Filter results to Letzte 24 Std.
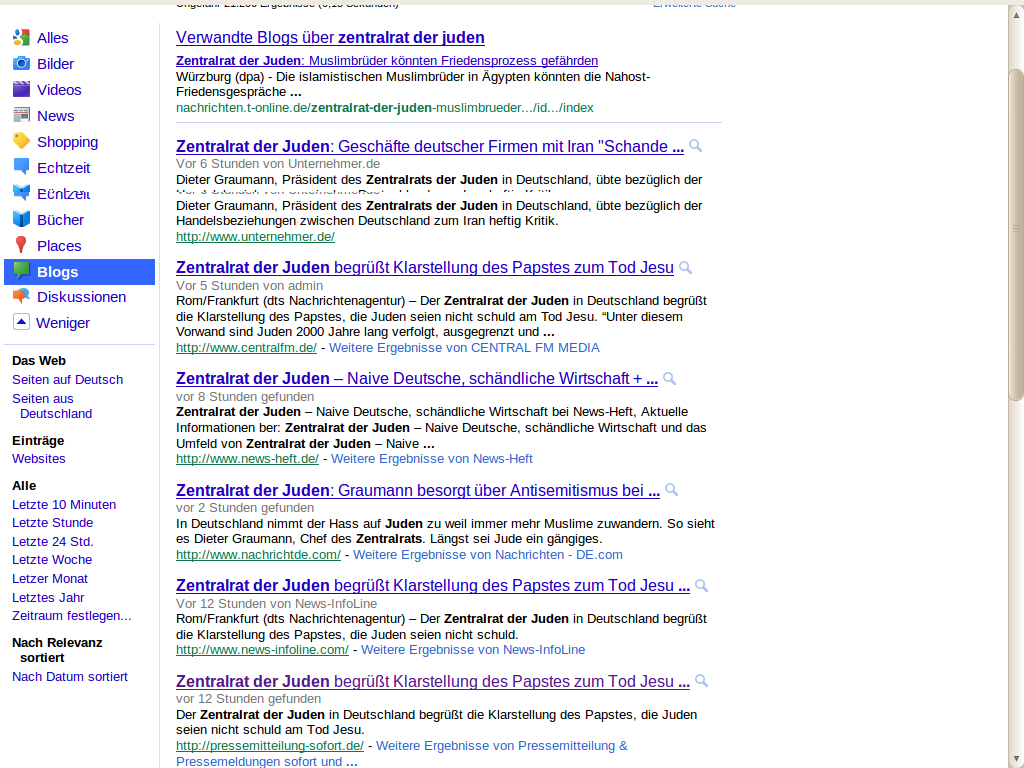This screenshot has width=1024, height=768. point(52,541)
